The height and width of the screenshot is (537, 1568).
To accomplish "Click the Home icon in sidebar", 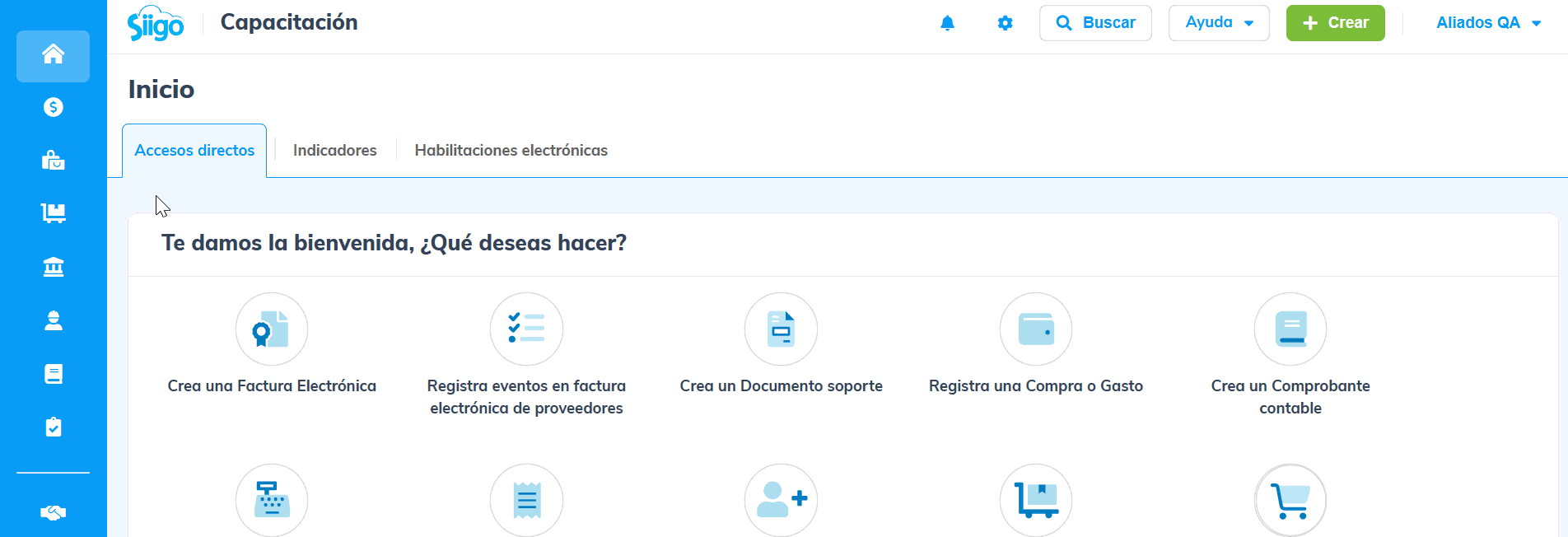I will (54, 55).
